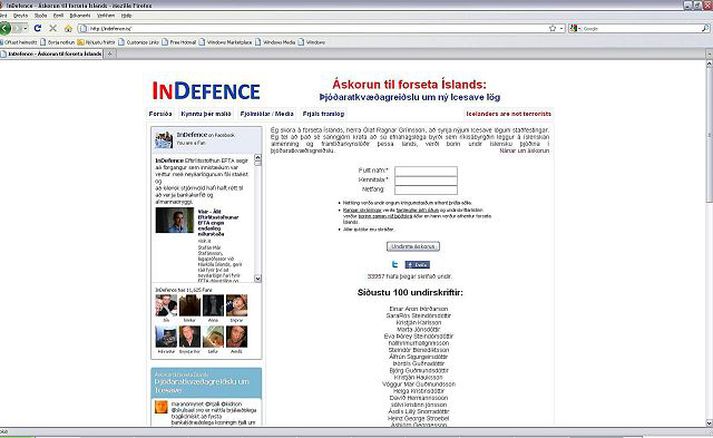Screen dimensions: 713x438
Task: Choose search engine from Google dropdown
Action: tap(575, 28)
